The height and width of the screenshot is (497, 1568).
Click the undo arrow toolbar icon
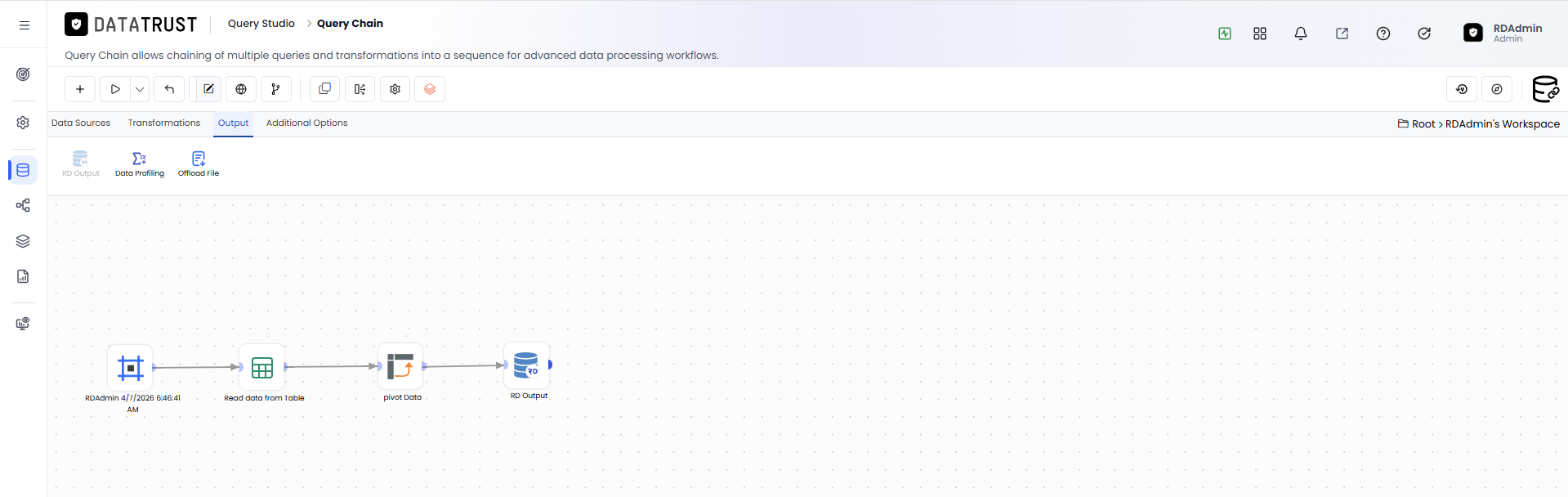coord(169,89)
